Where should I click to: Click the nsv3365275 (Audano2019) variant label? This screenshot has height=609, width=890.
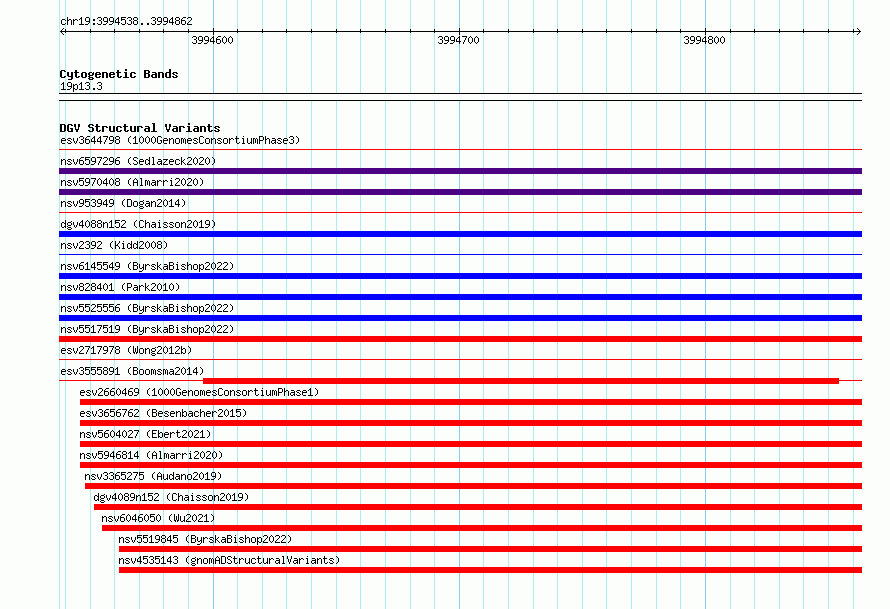click(153, 476)
